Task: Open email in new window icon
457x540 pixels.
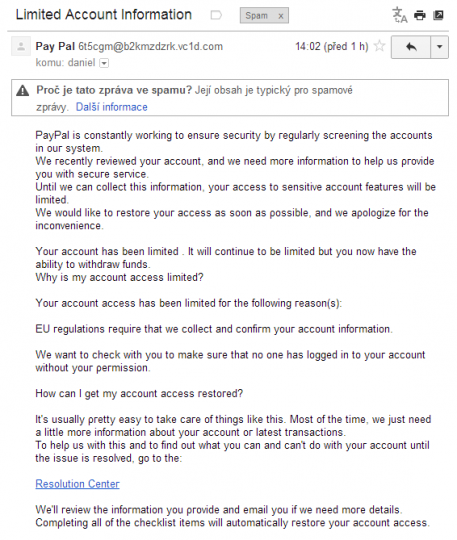Action: 438,15
